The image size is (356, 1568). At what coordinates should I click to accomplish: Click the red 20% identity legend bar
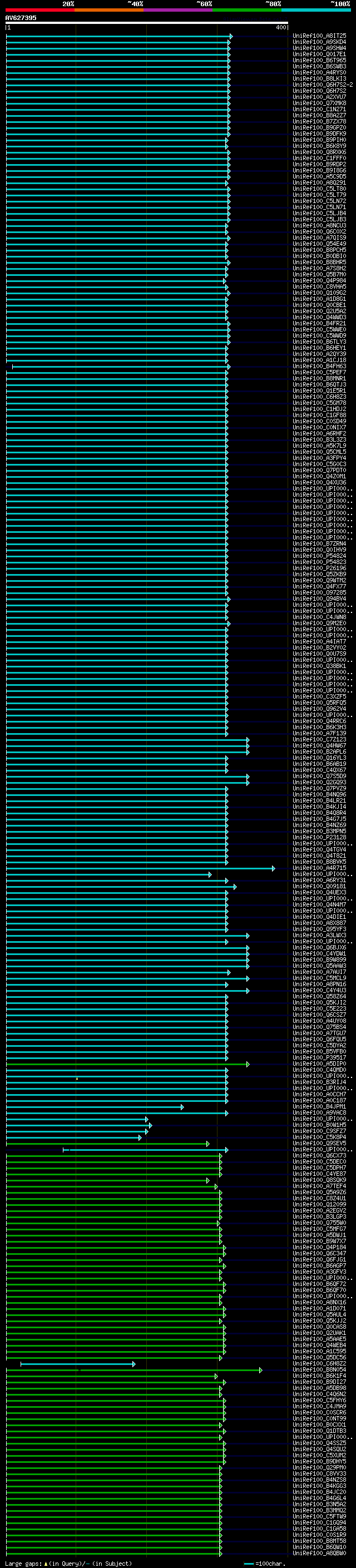40,11
